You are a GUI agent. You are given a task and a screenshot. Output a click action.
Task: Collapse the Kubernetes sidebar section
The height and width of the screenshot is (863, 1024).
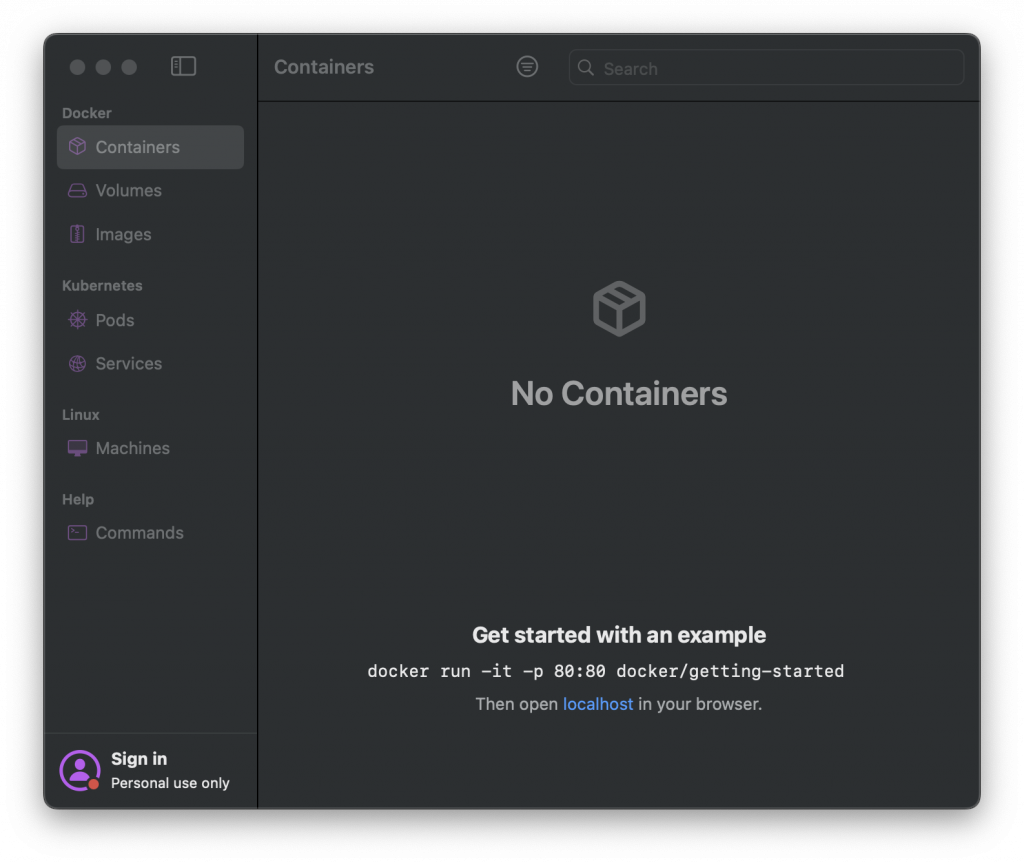tap(102, 286)
